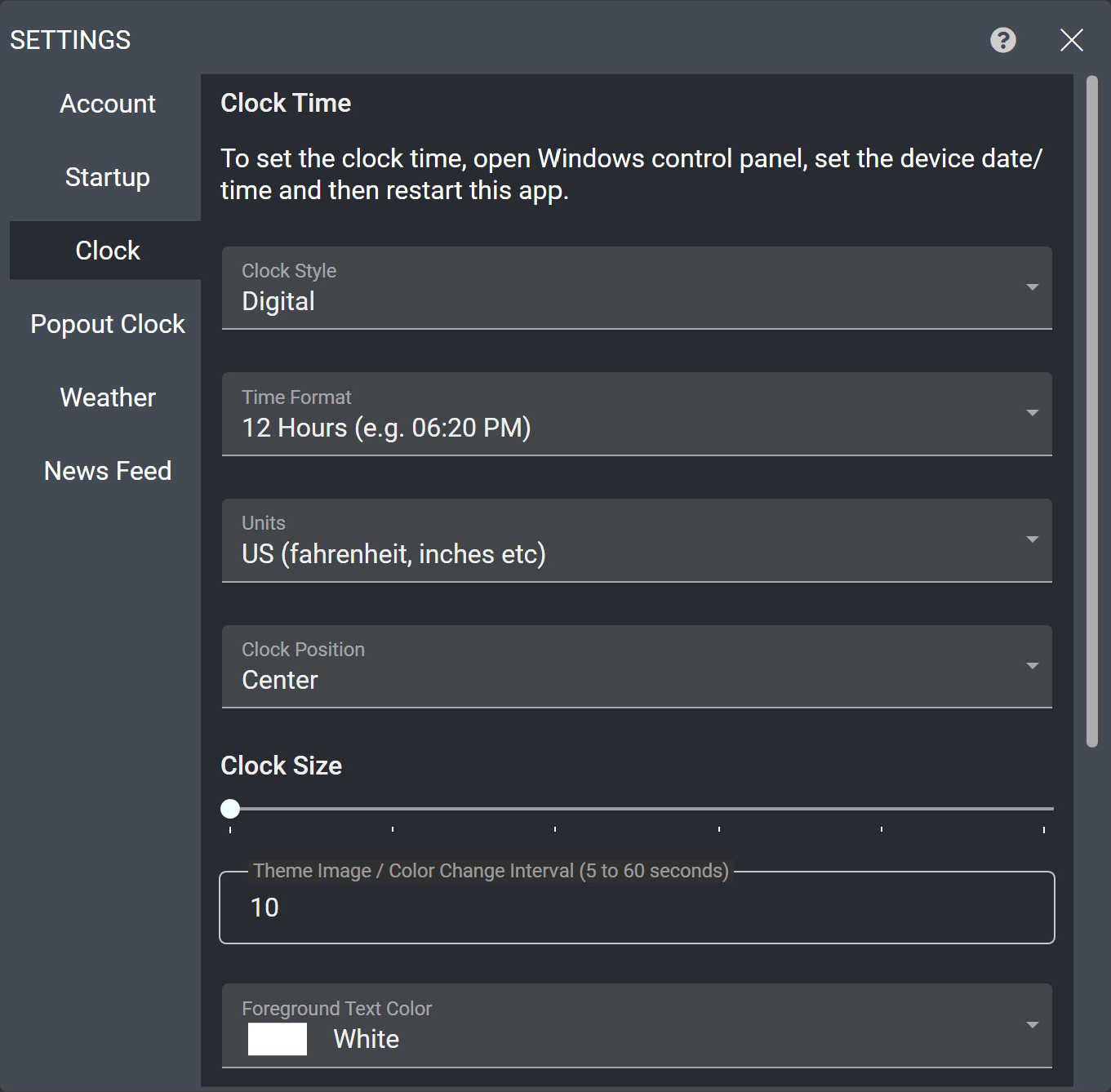Open the Clock Position dropdown set to Center
Screen dimensions: 1111x1092
(x=571, y=667)
